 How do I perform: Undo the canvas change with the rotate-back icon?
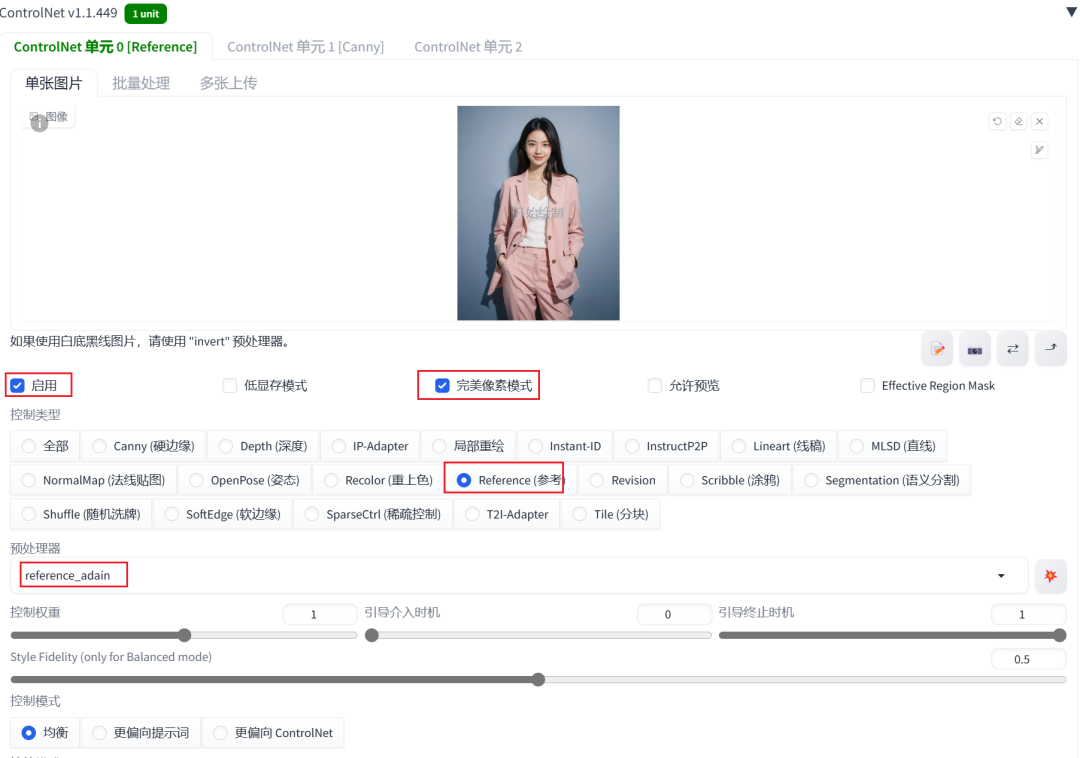(998, 121)
